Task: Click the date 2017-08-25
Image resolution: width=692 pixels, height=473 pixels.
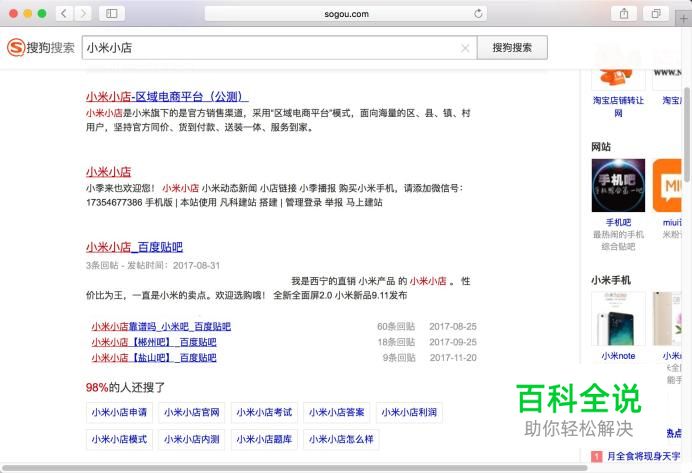Action: pyautogui.click(x=453, y=327)
